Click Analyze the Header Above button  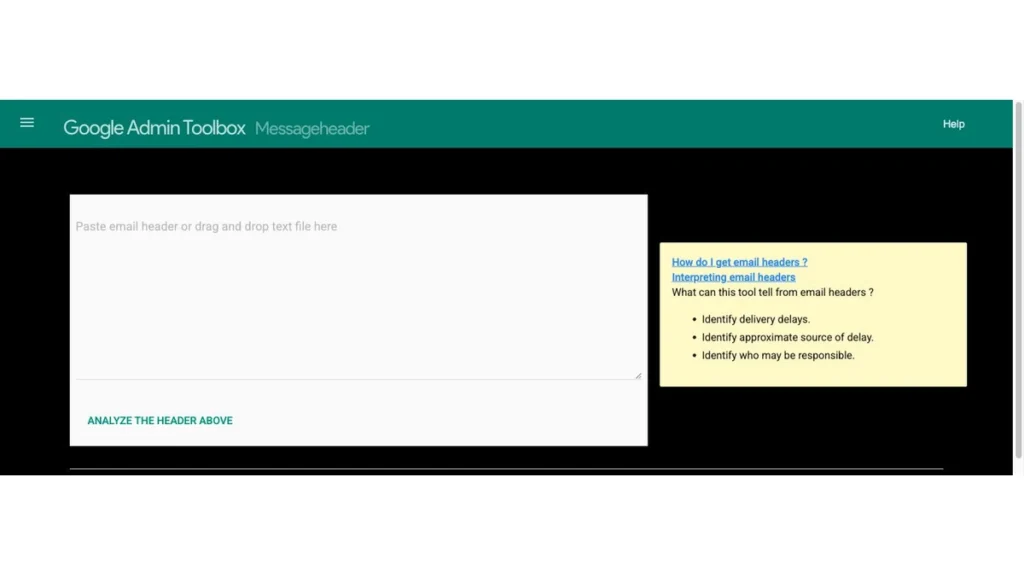coord(160,421)
